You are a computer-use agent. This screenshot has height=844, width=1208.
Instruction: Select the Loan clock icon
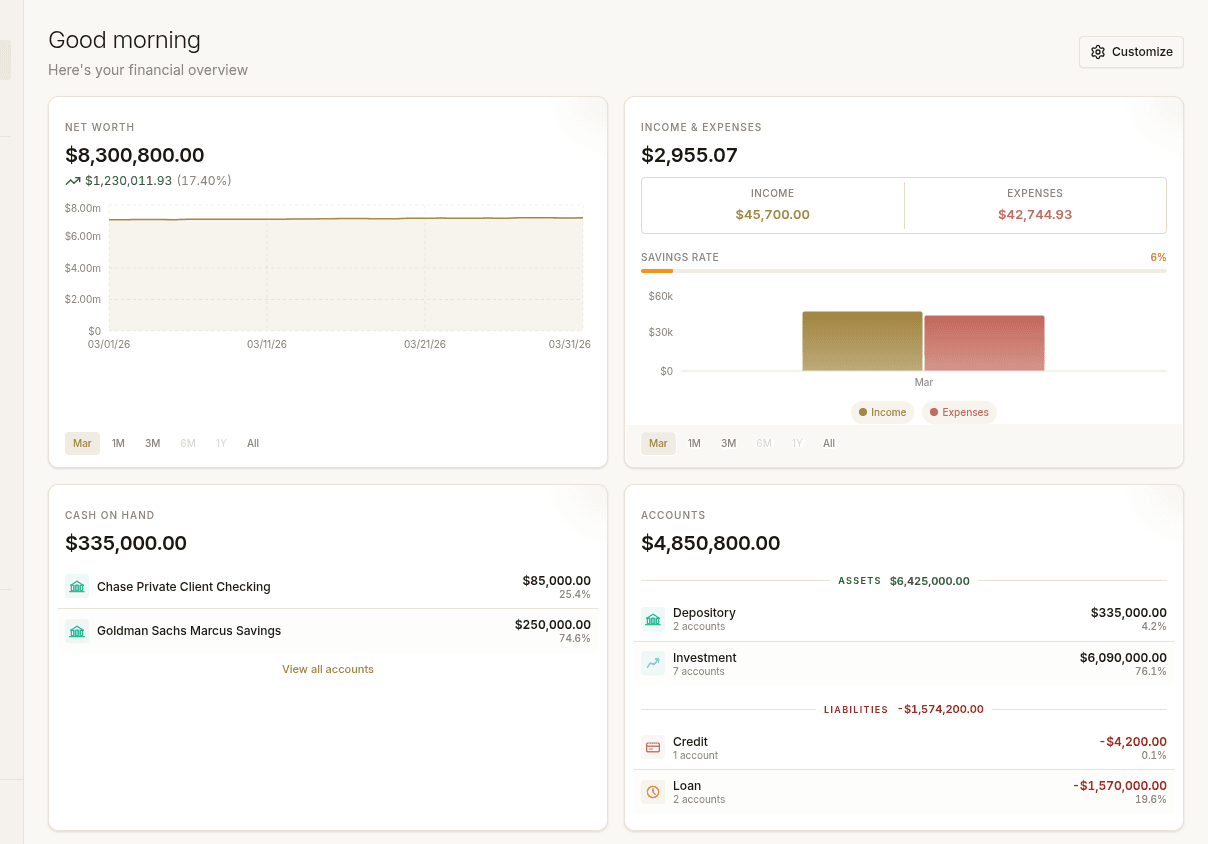coord(653,791)
